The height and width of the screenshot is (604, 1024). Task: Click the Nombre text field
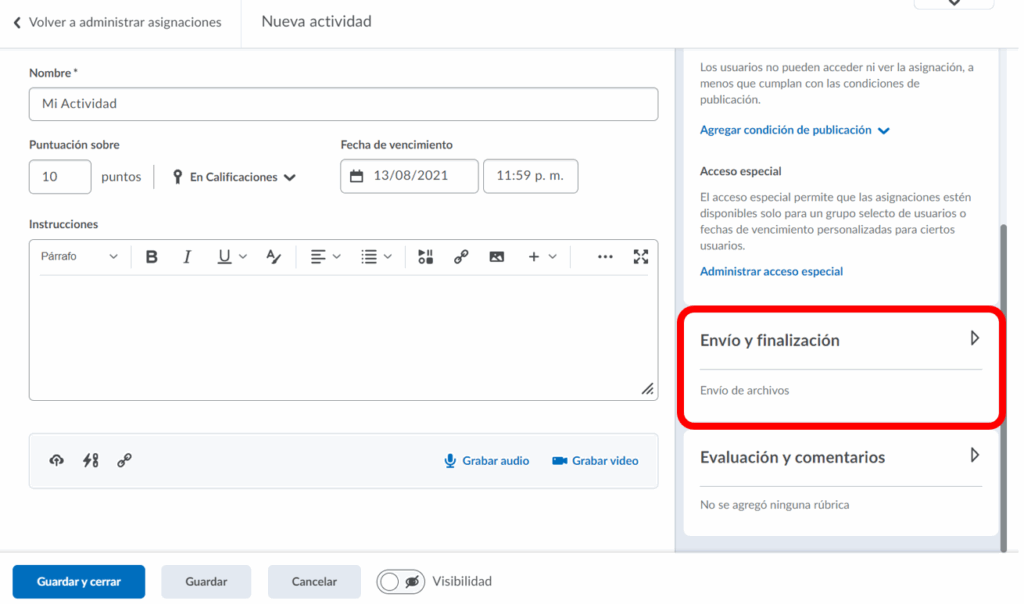[343, 104]
